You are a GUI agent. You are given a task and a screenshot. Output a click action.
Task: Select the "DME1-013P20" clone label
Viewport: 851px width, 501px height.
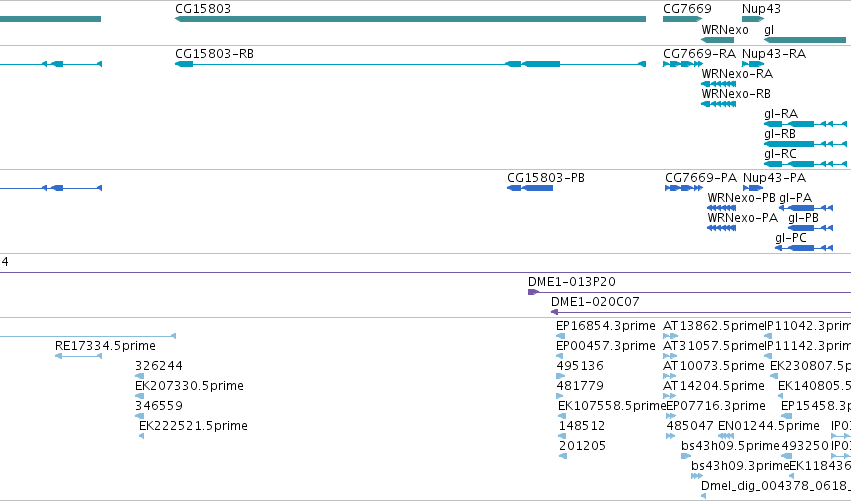point(571,282)
